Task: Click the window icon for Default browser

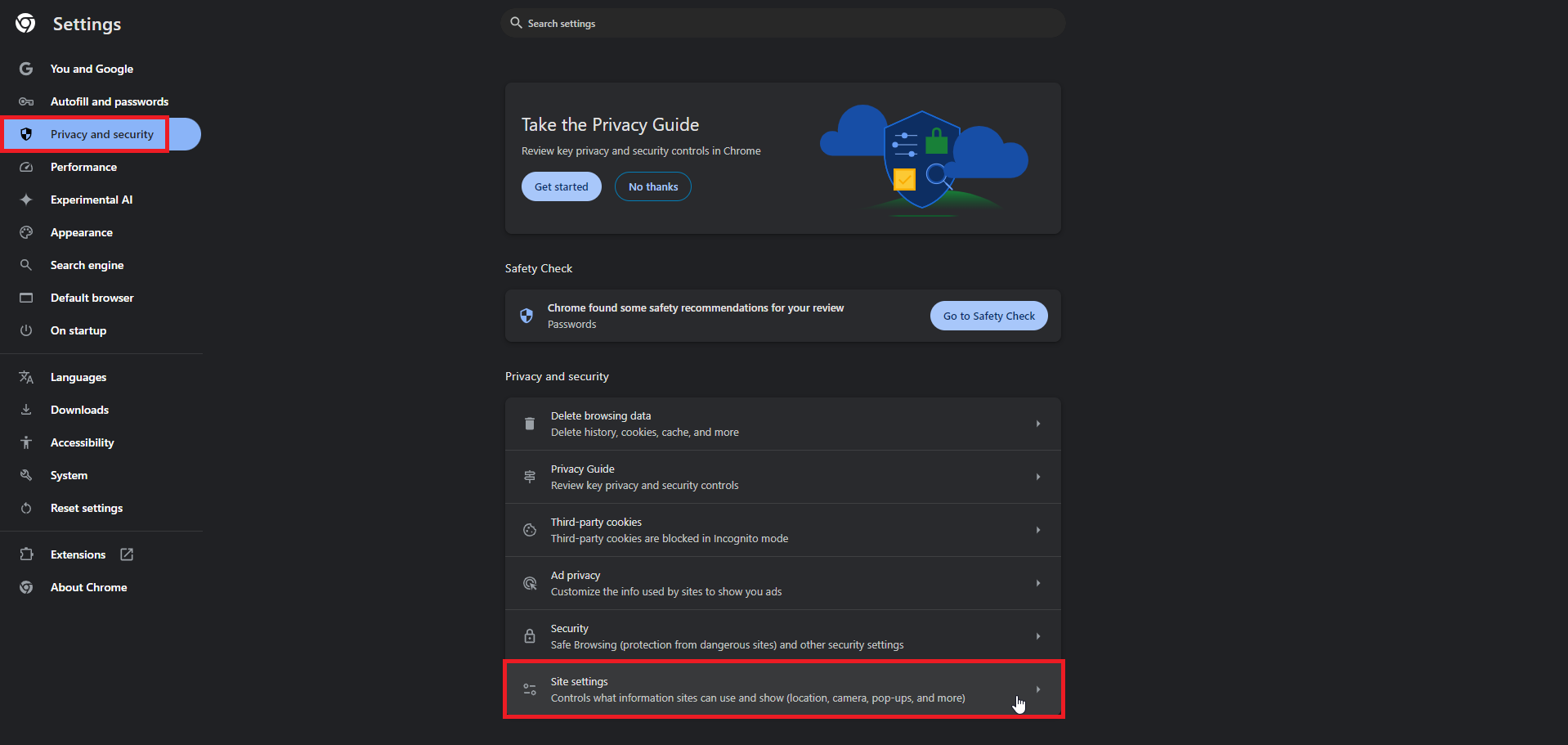Action: click(26, 298)
